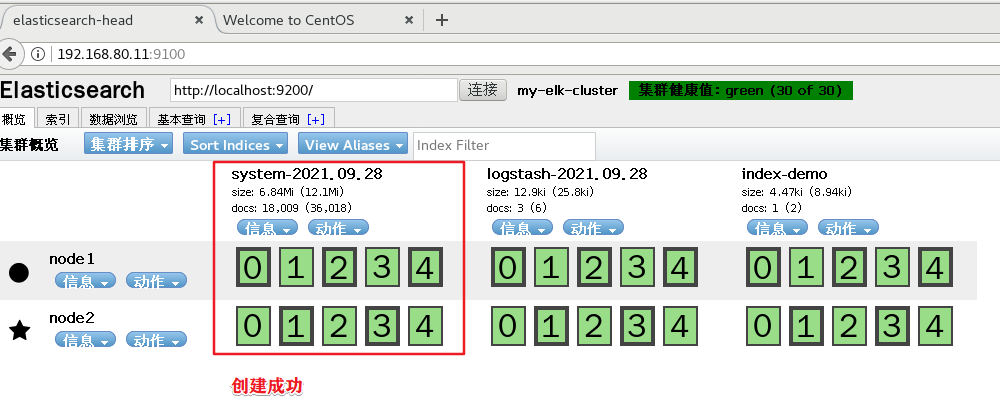Click the browser address bar URL
Viewport: 1000px width, 414px height.
[121, 54]
